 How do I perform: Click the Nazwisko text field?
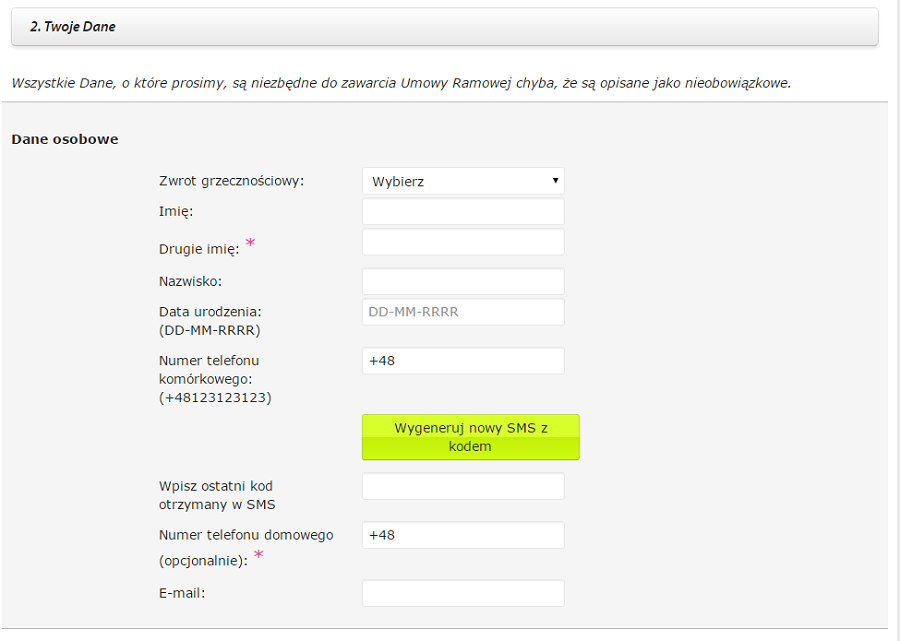tap(463, 282)
